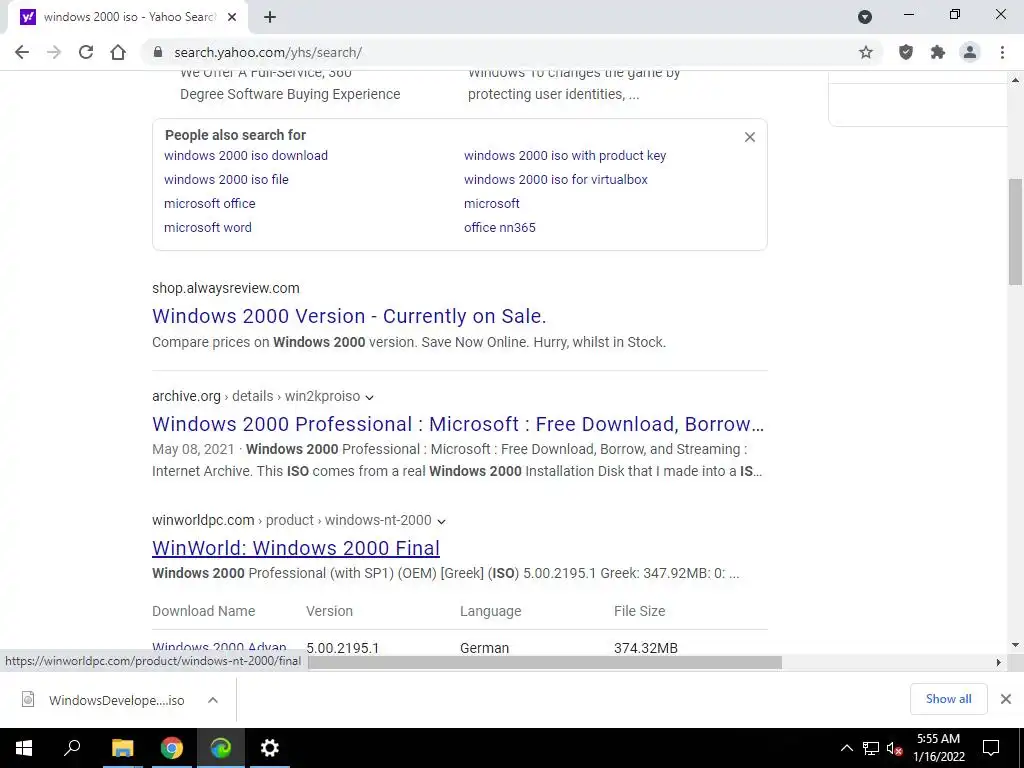Click the forward navigation arrow

click(54, 52)
